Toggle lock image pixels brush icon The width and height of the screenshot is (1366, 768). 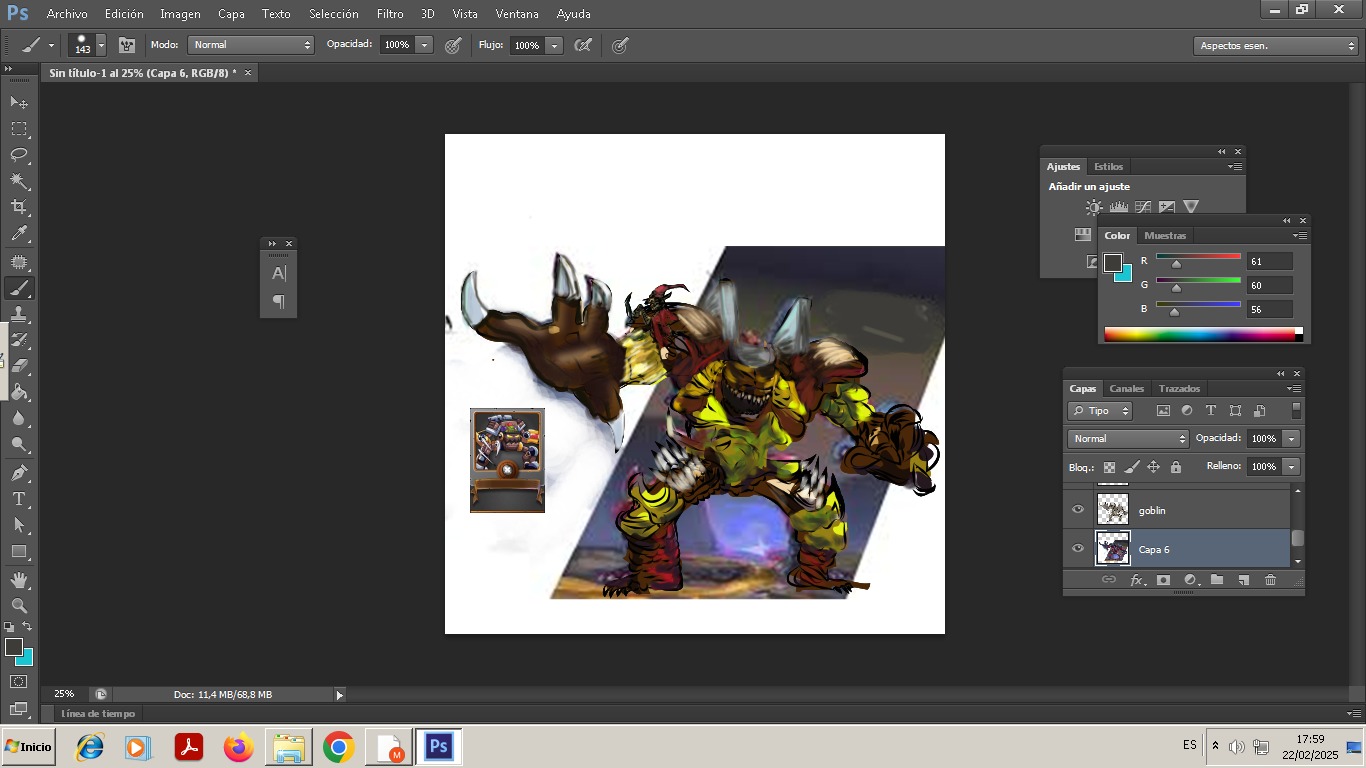1132,467
